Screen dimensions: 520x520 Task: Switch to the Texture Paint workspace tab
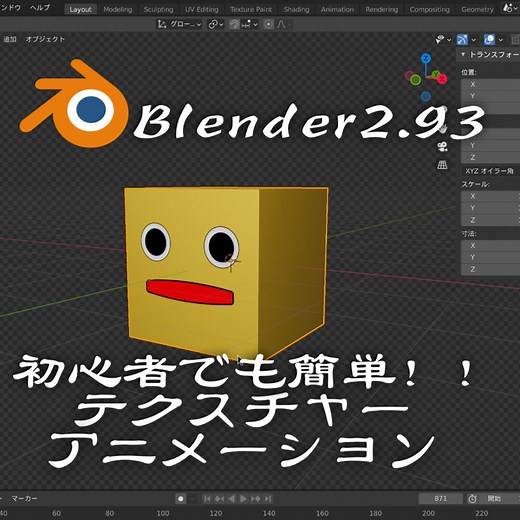click(251, 9)
